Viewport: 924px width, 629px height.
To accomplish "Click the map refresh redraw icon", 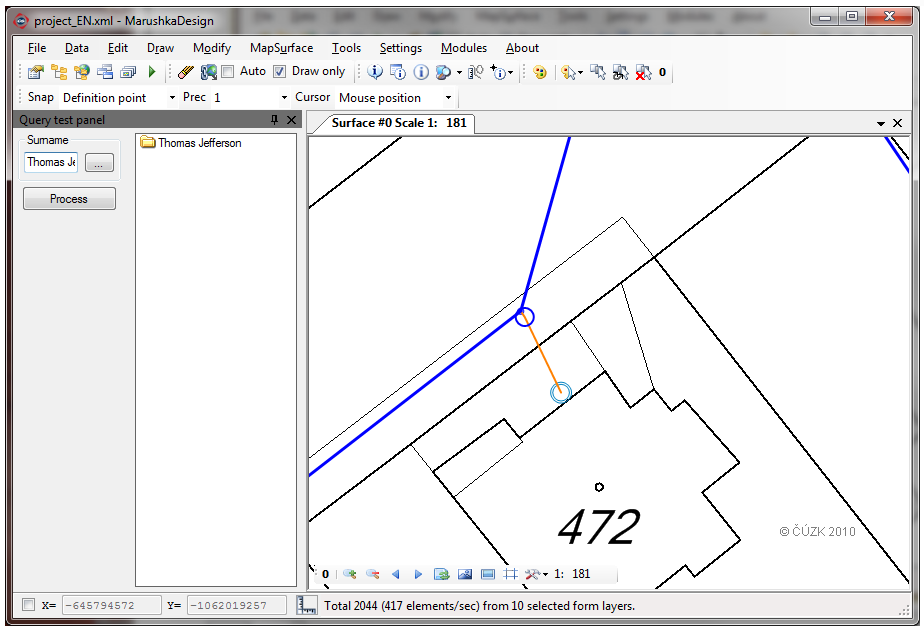I will 209,72.
